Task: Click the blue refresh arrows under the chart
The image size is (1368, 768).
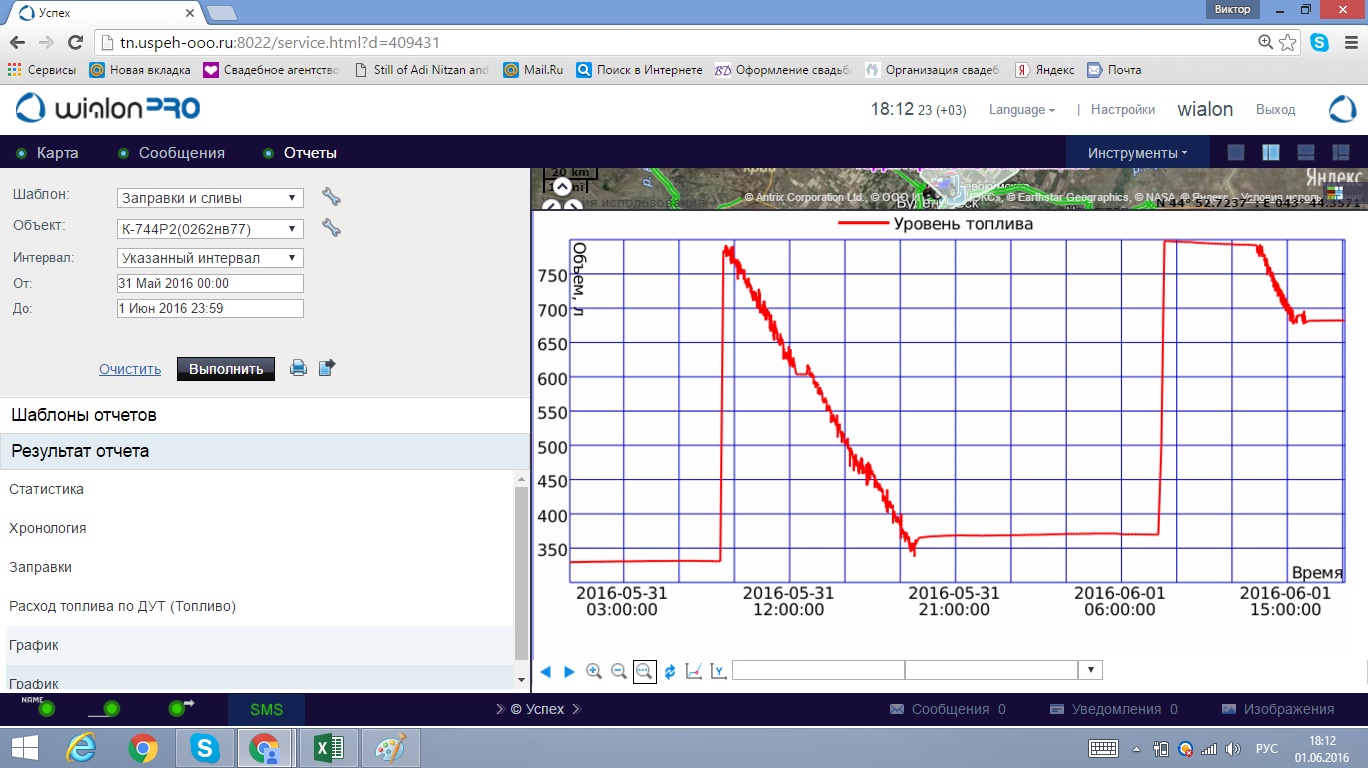Action: [x=670, y=671]
